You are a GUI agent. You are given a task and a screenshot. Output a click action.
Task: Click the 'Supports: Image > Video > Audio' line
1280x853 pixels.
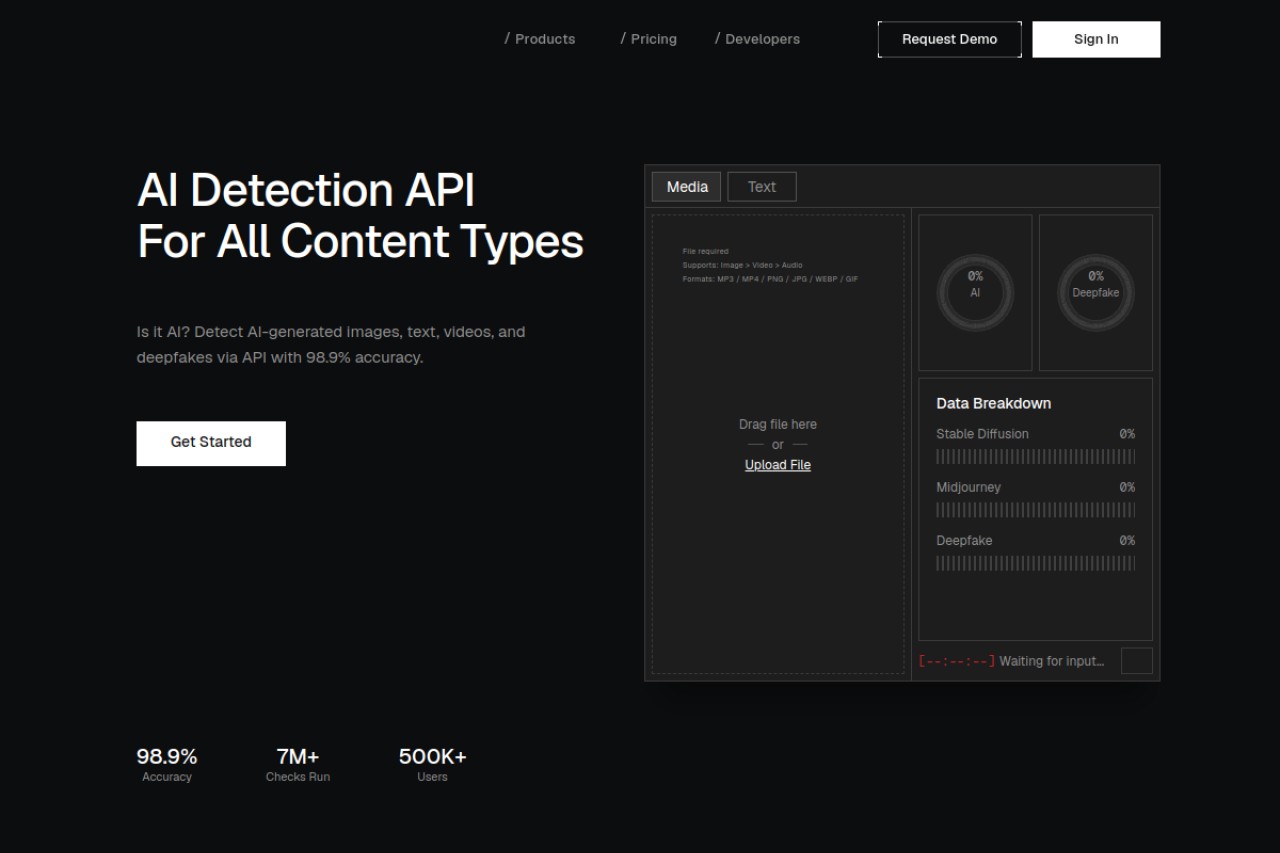743,265
